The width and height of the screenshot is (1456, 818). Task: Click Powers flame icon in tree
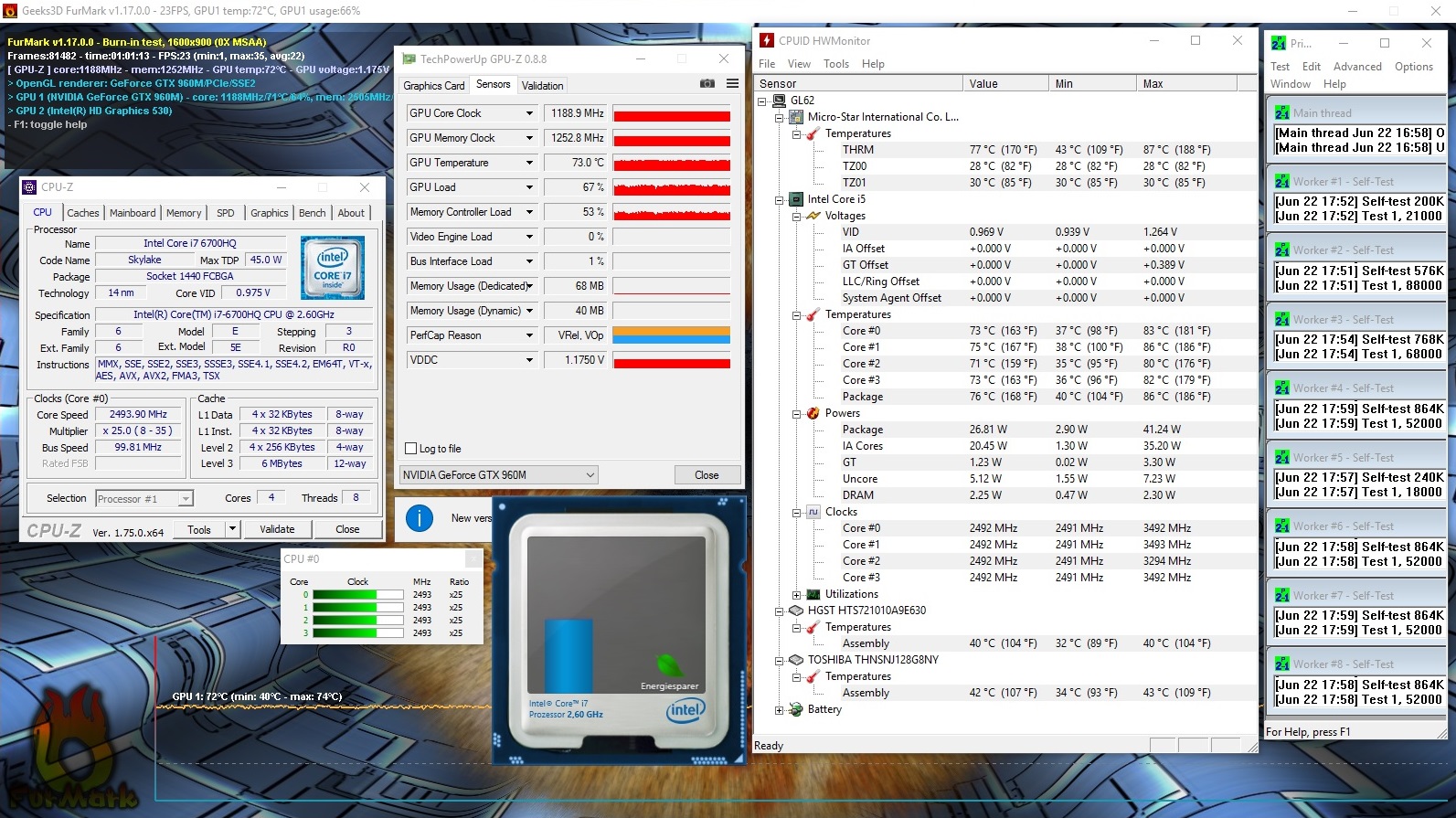pos(813,413)
